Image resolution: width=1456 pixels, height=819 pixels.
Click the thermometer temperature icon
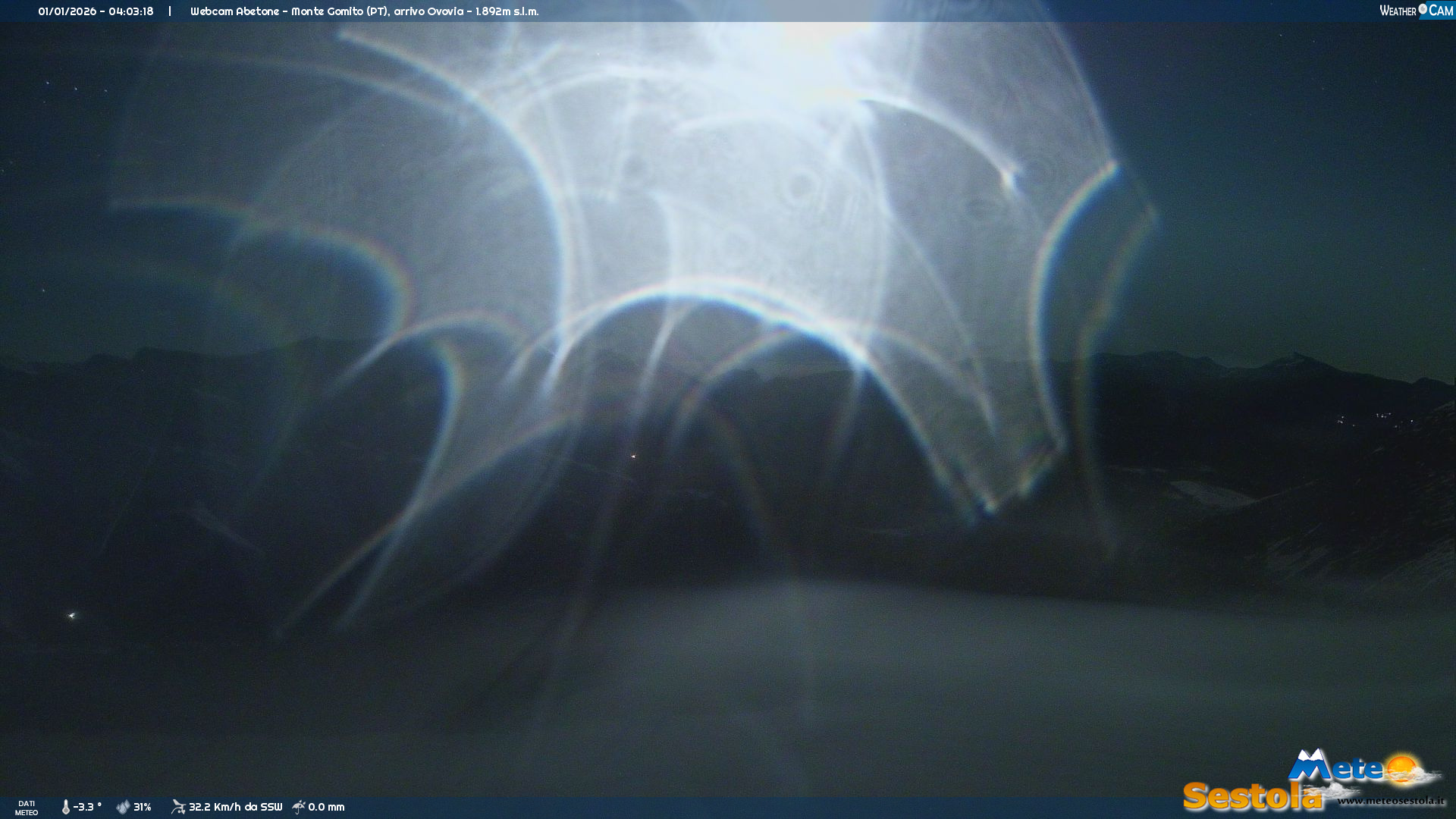coord(66,808)
